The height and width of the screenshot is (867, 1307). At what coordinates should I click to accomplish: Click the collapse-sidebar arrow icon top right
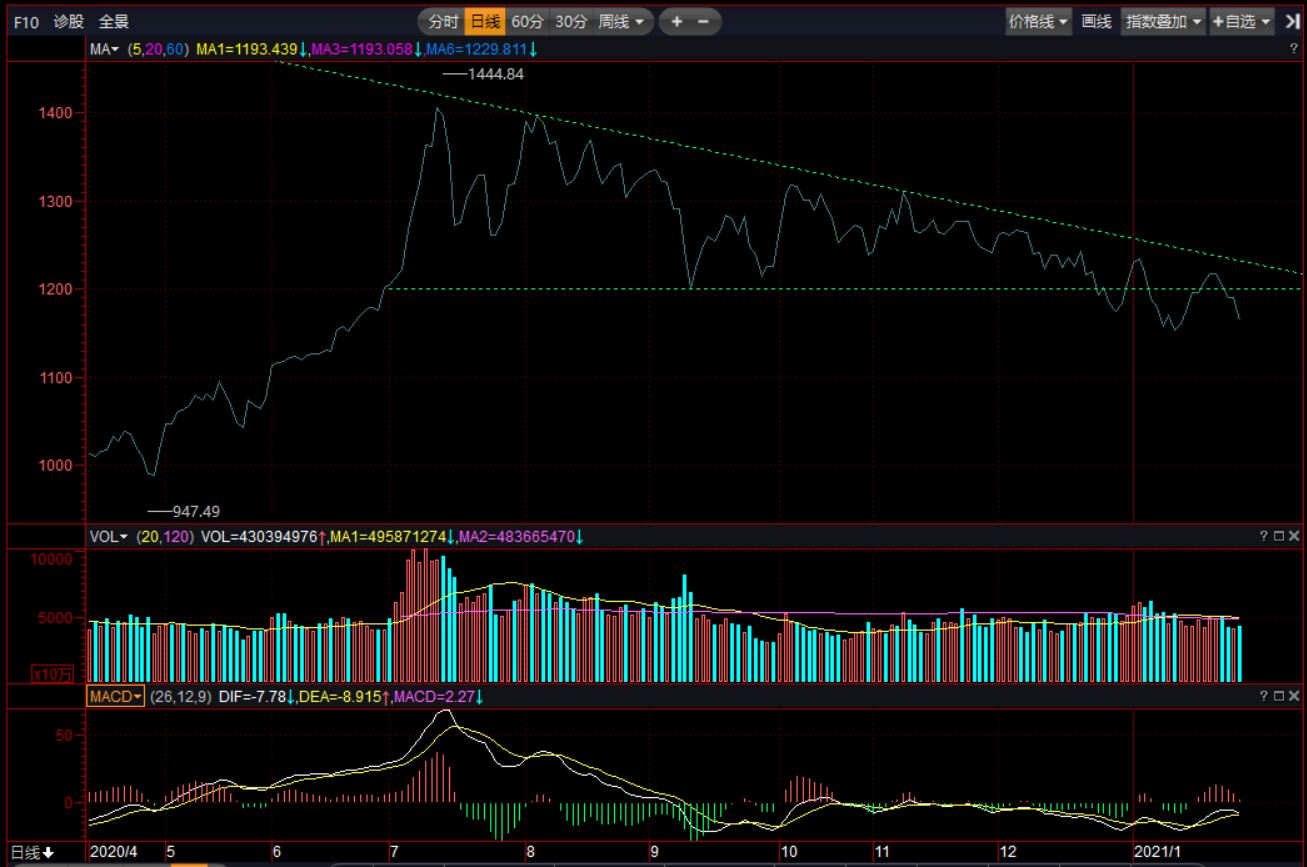(x=1292, y=21)
